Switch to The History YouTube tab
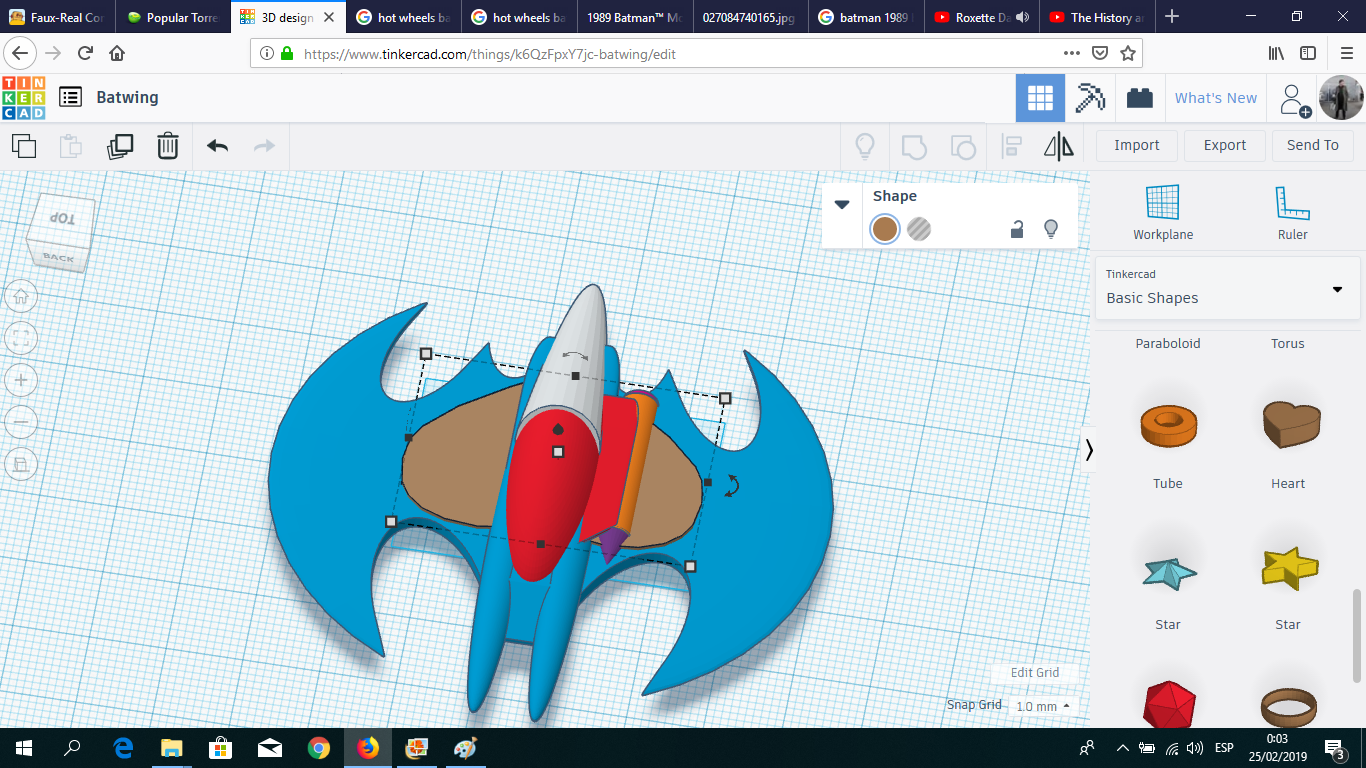The height and width of the screenshot is (768, 1366). [1095, 17]
